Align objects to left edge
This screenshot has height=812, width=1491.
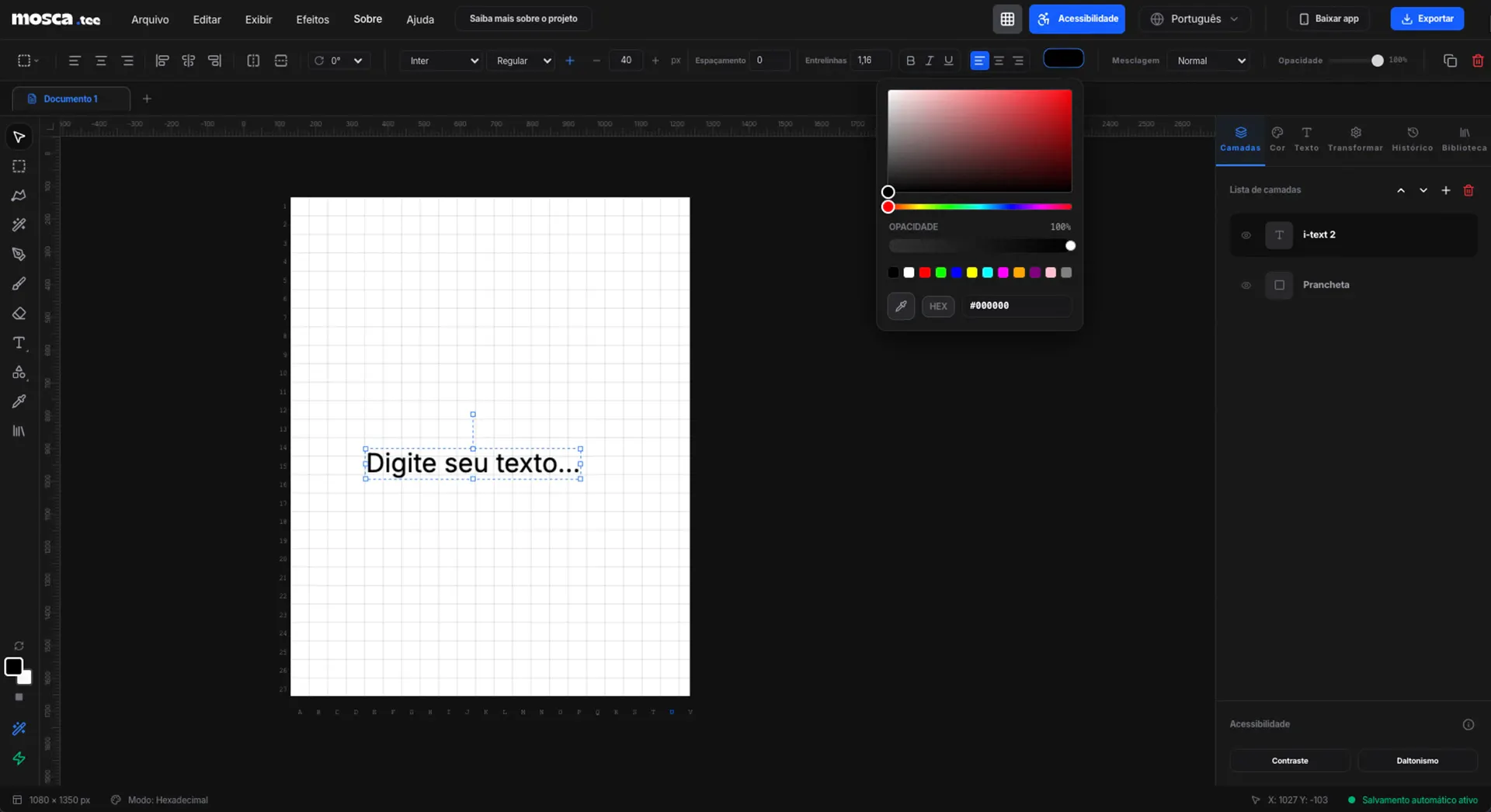pyautogui.click(x=162, y=61)
